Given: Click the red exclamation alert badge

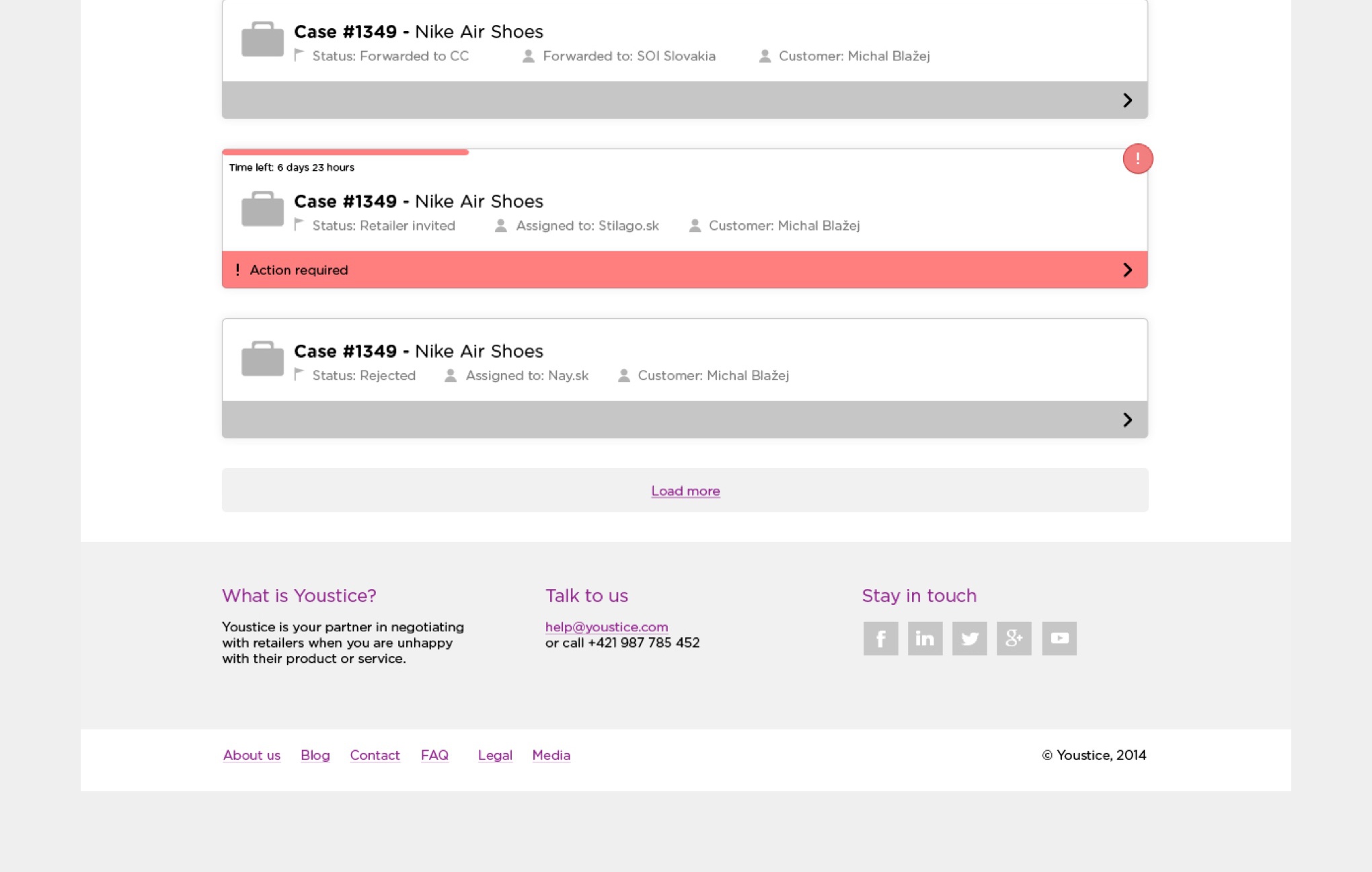Looking at the screenshot, I should (x=1137, y=159).
